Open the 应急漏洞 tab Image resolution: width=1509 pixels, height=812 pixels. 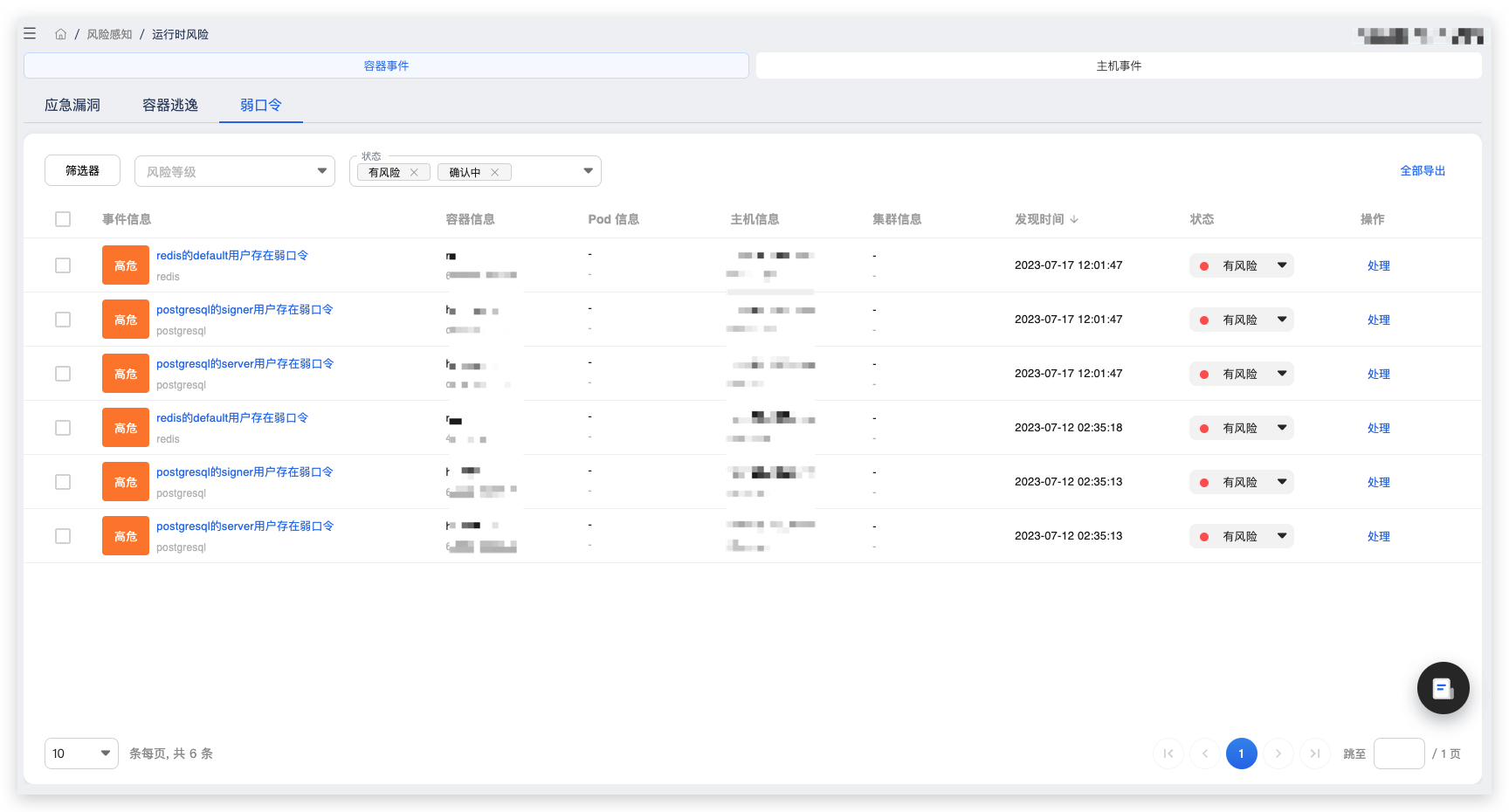pyautogui.click(x=72, y=105)
